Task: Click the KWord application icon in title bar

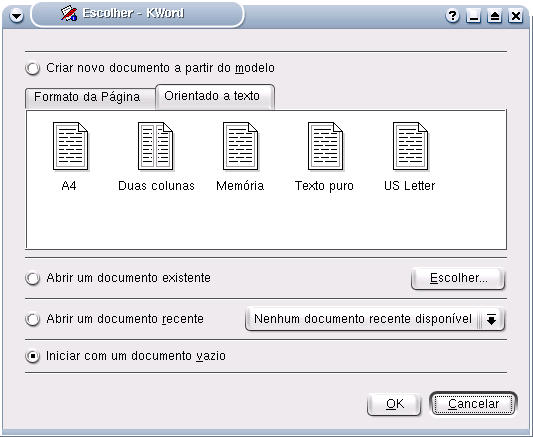Action: (69, 14)
